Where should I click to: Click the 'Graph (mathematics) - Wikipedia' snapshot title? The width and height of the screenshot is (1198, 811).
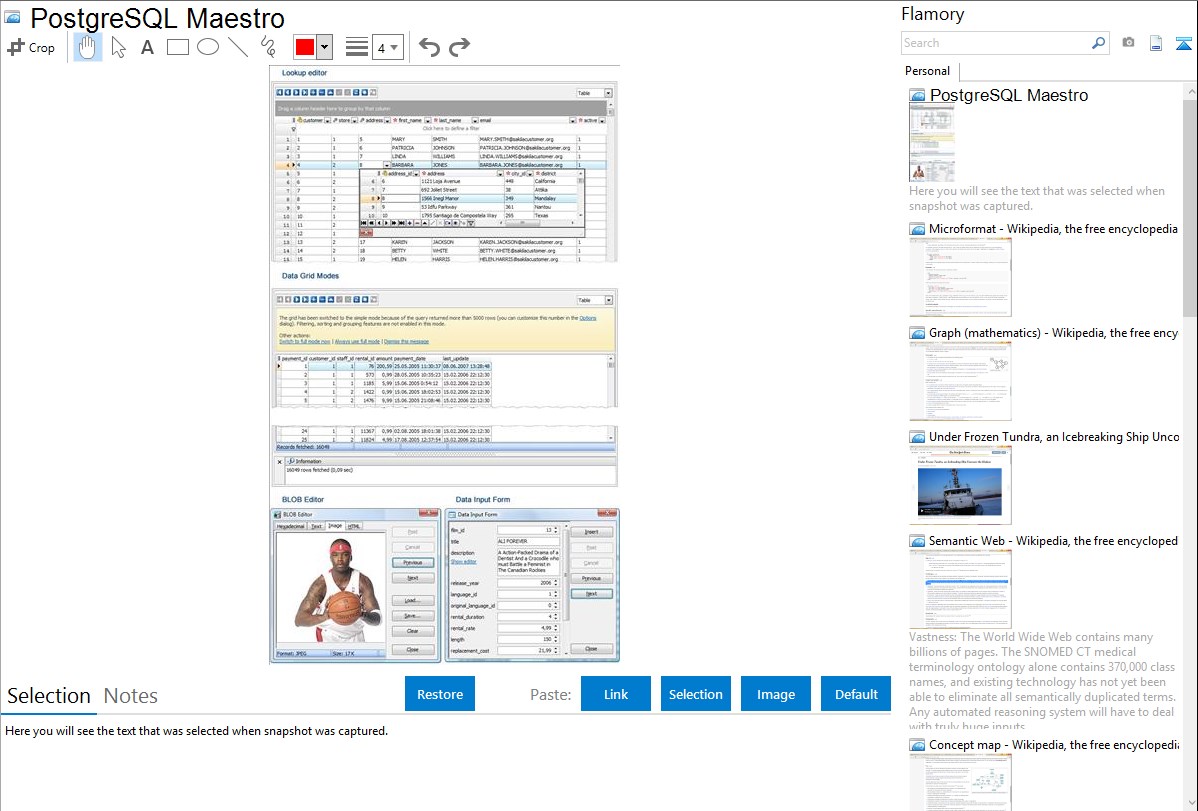(x=1053, y=333)
